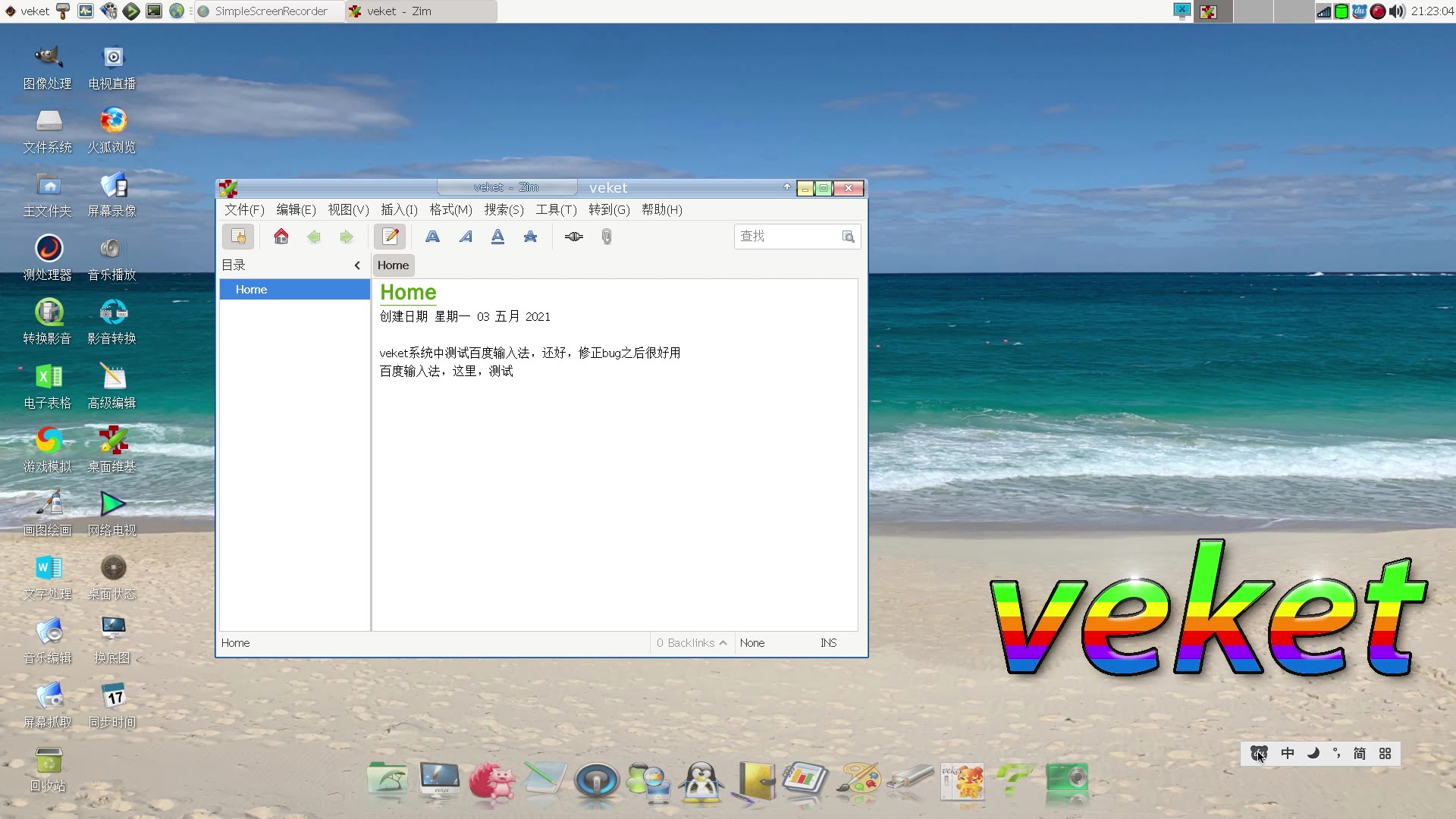Click the volume speaker icon in system tray
The height and width of the screenshot is (819, 1456).
1397,11
